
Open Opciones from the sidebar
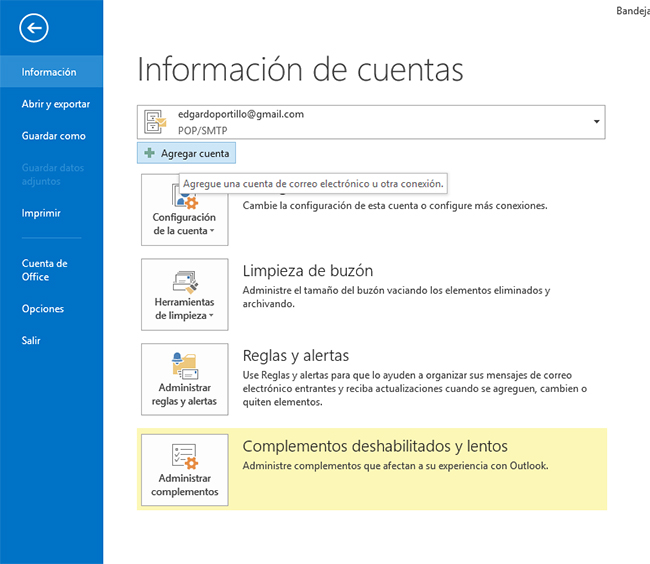pyautogui.click(x=43, y=309)
